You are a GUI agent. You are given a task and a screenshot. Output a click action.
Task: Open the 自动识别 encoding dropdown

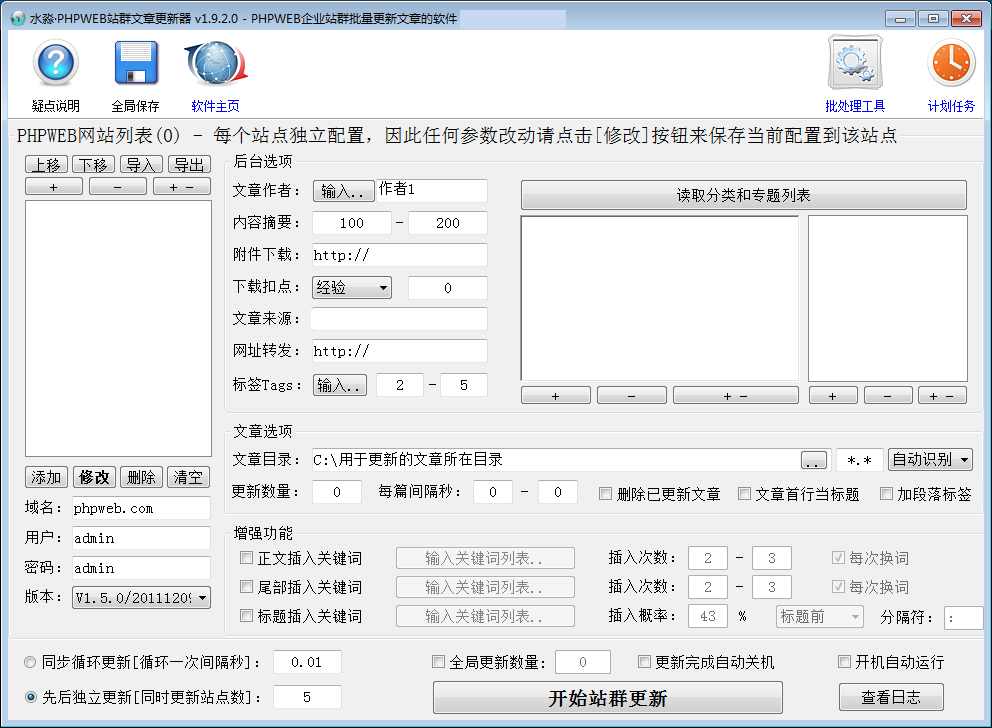coord(930,459)
